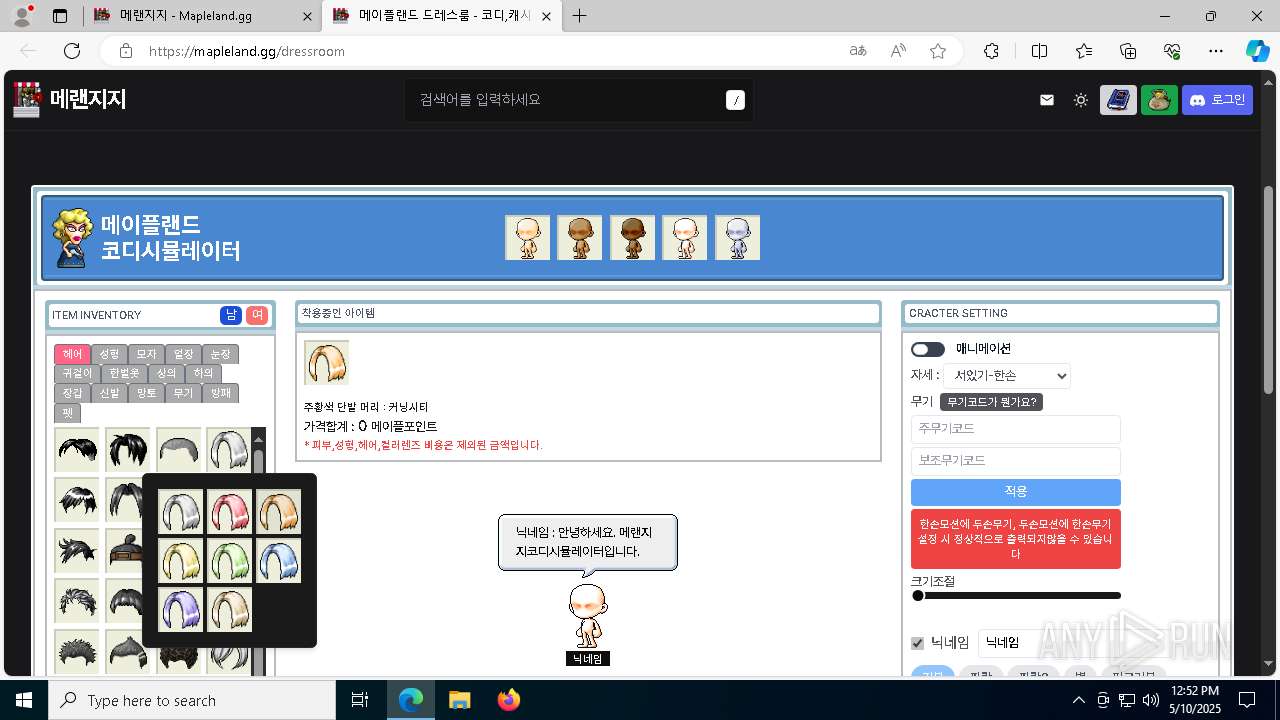Choose the green hair color variant
This screenshot has width=1280, height=720.
230,560
